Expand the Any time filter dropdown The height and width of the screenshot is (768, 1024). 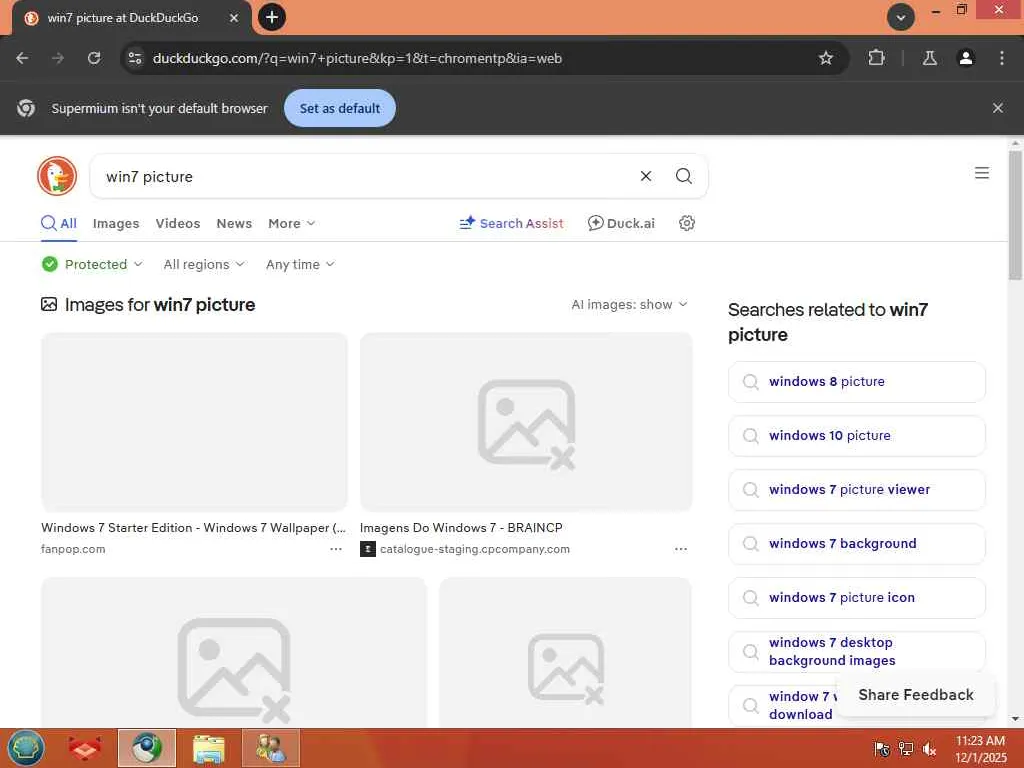click(300, 264)
